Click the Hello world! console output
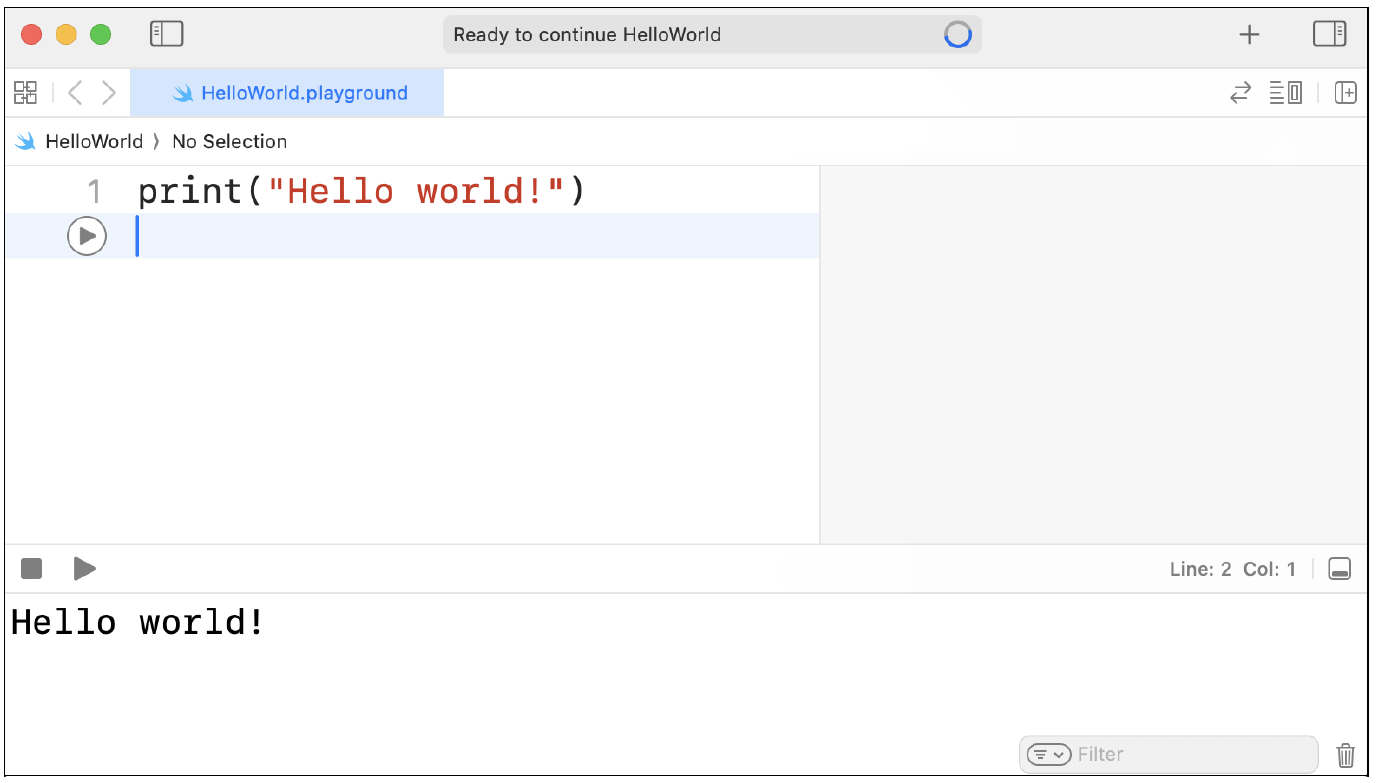This screenshot has height=783, width=1376. tap(138, 622)
